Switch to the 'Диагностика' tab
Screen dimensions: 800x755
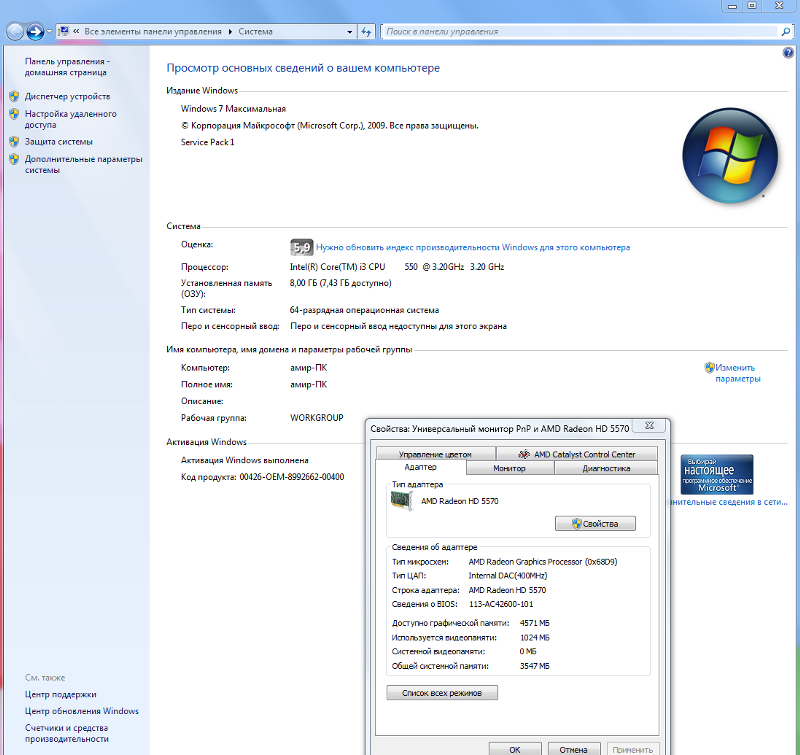[606, 468]
